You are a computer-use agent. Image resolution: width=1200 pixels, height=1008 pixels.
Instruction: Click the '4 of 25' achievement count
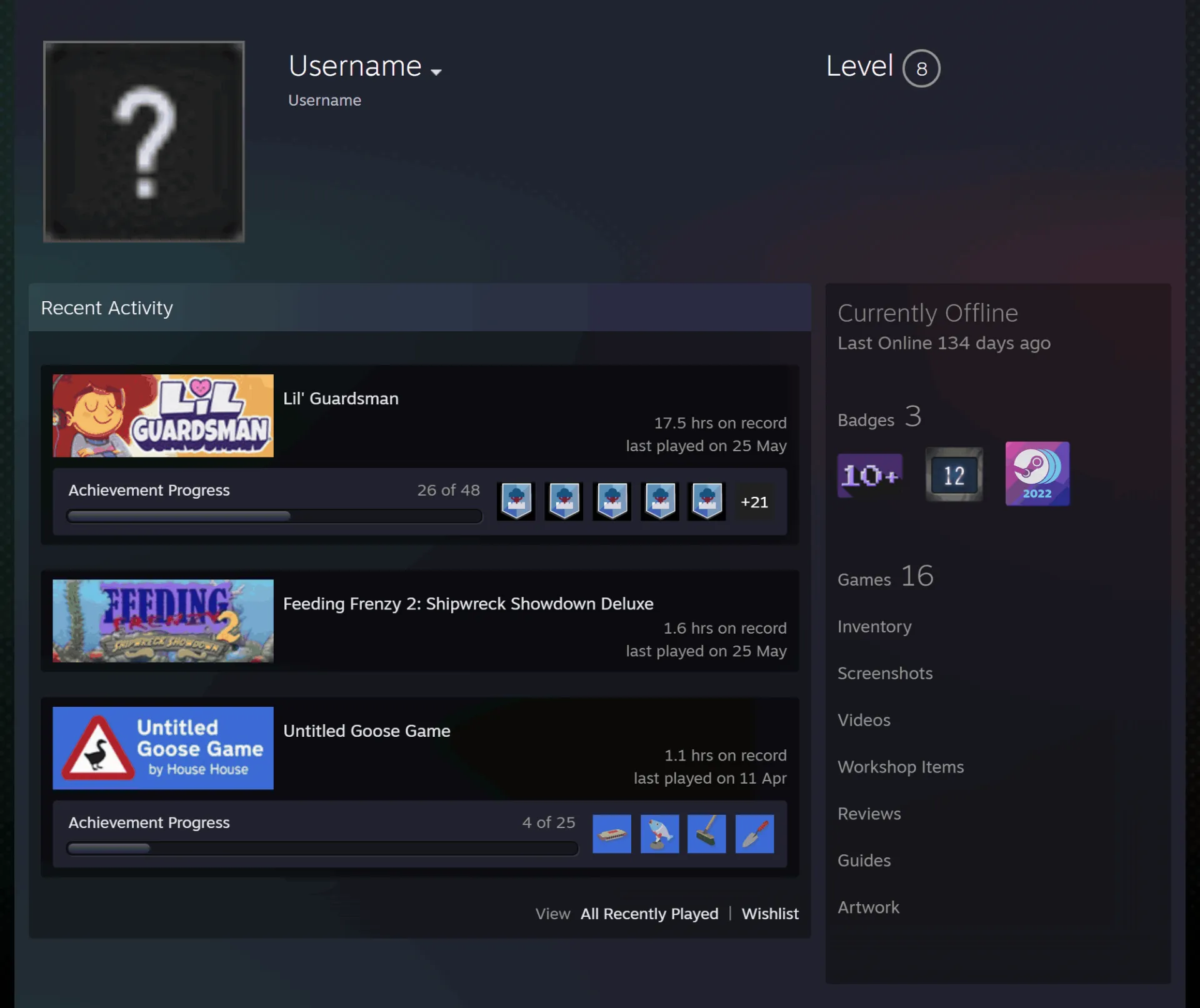point(549,822)
